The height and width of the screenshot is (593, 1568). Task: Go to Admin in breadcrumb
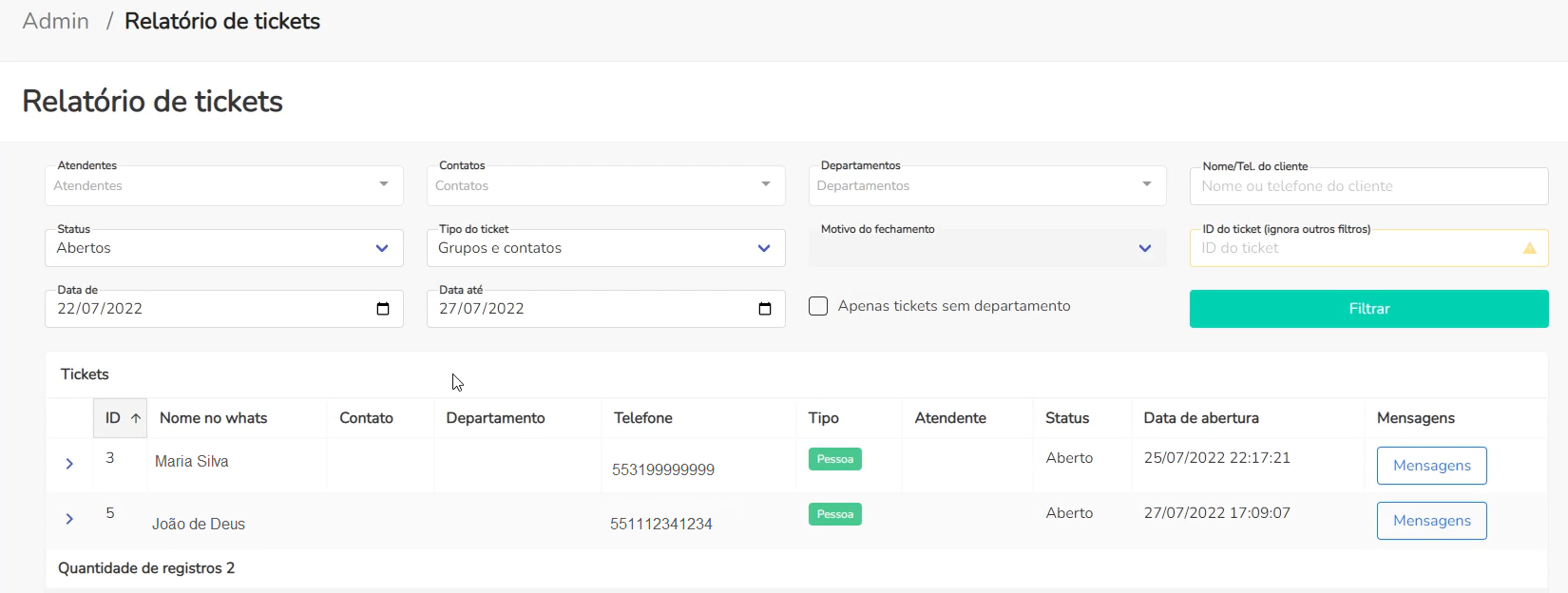[56, 21]
